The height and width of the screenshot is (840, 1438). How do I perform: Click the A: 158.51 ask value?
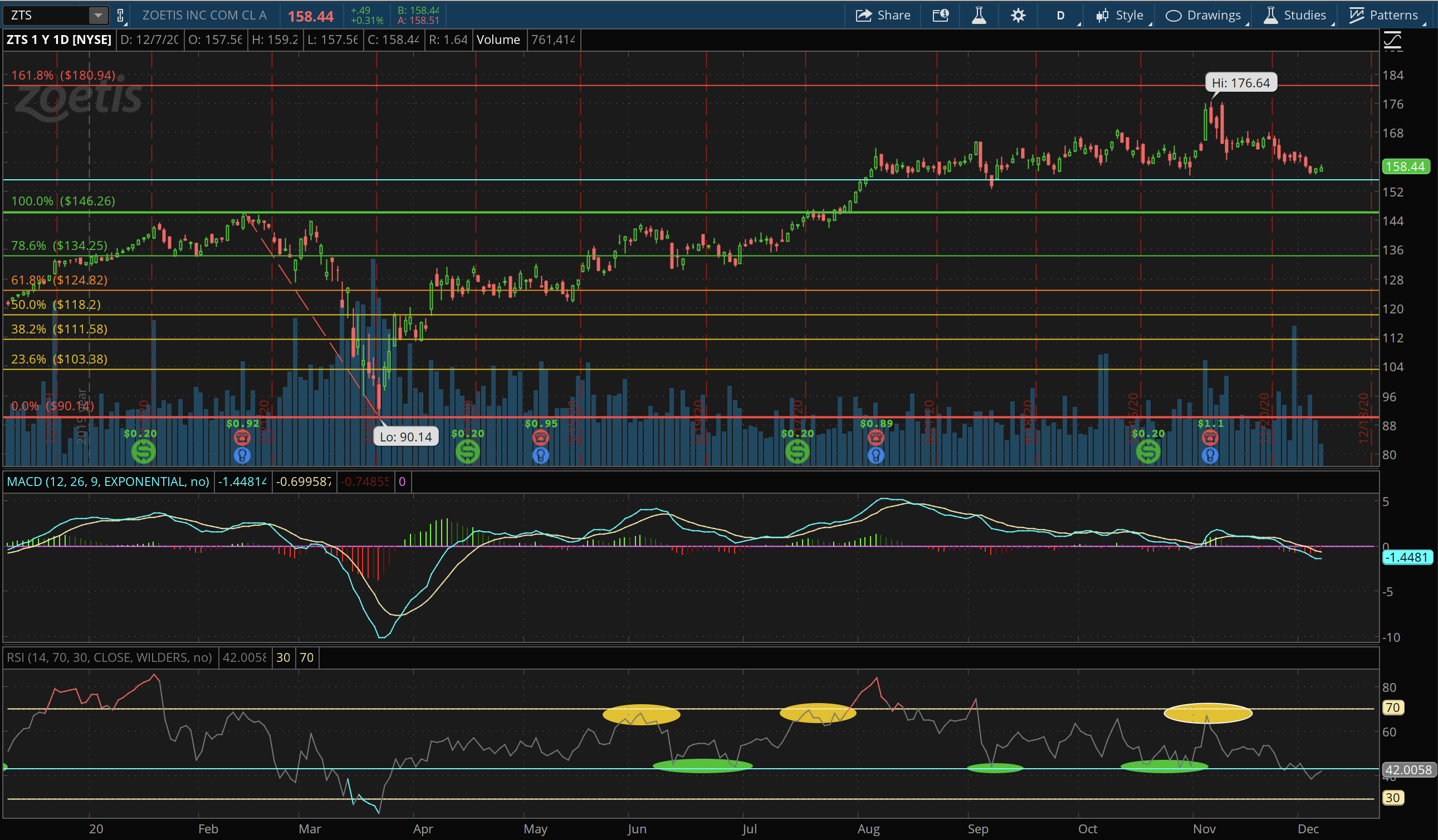(x=418, y=21)
